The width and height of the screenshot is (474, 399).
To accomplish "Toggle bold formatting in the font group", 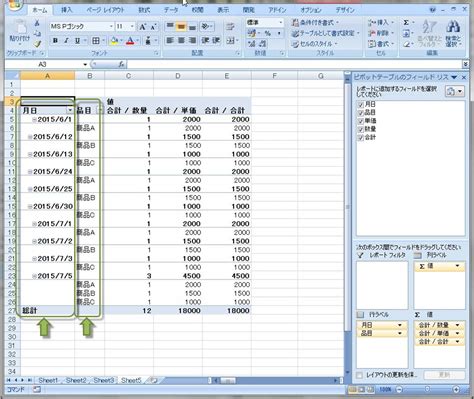I will (55, 41).
